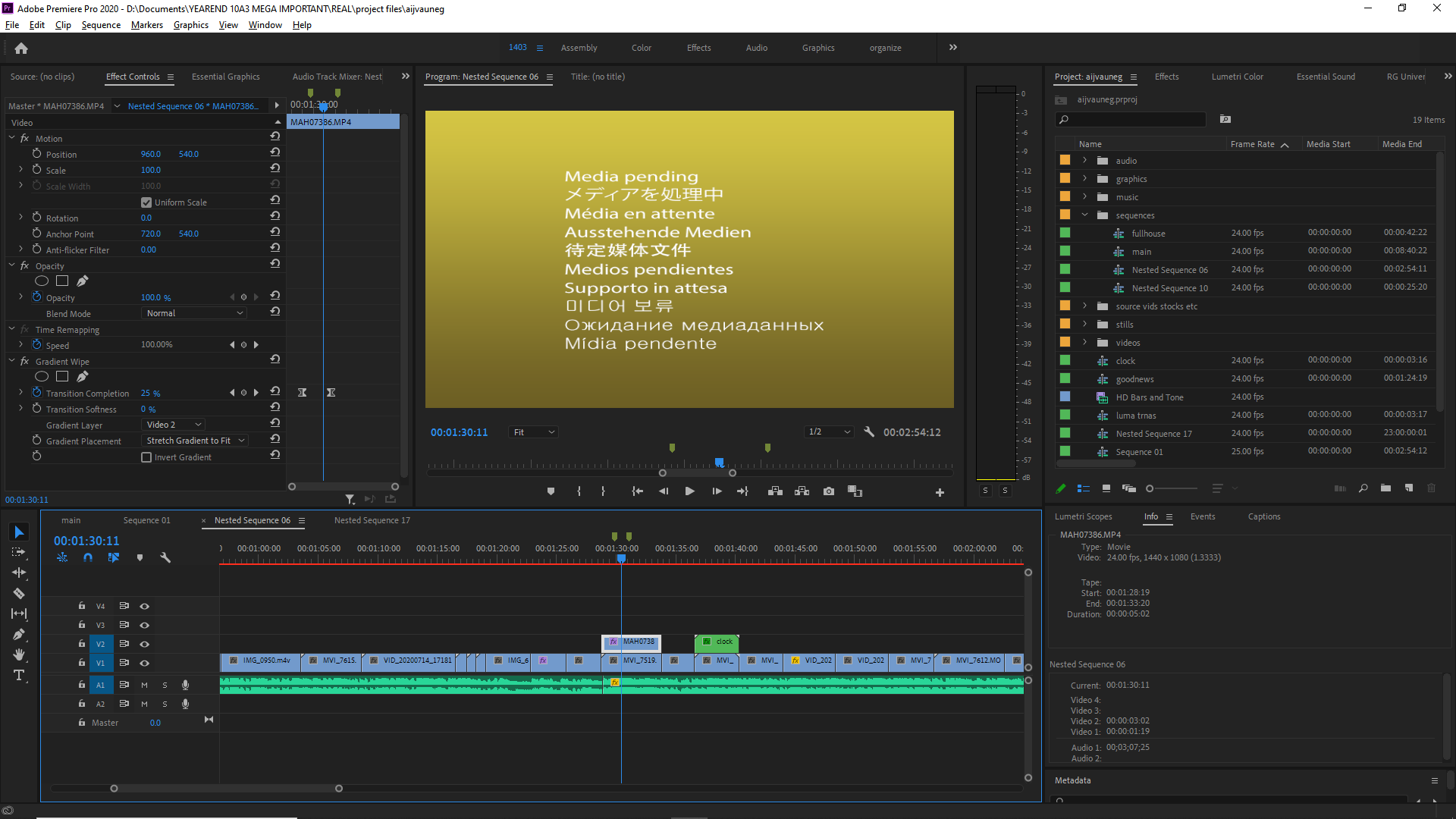
Task: Delete selected item using trash icon
Action: coord(1433,488)
